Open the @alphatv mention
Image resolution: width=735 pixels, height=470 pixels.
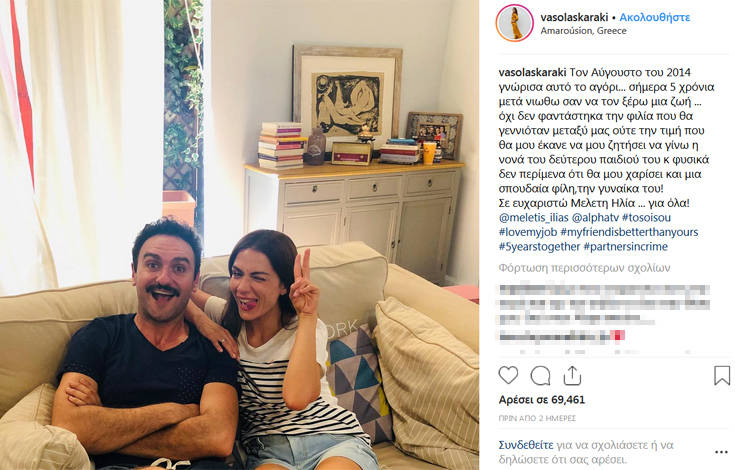point(595,217)
